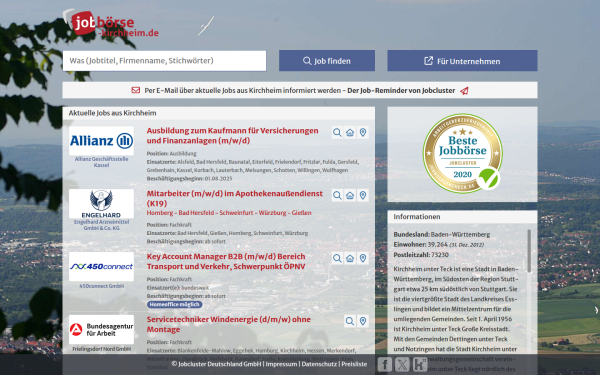The width and height of the screenshot is (600, 375).
Task: Click magnifier icon on Engelhard Apothekenaußendienst job
Action: click(x=337, y=196)
